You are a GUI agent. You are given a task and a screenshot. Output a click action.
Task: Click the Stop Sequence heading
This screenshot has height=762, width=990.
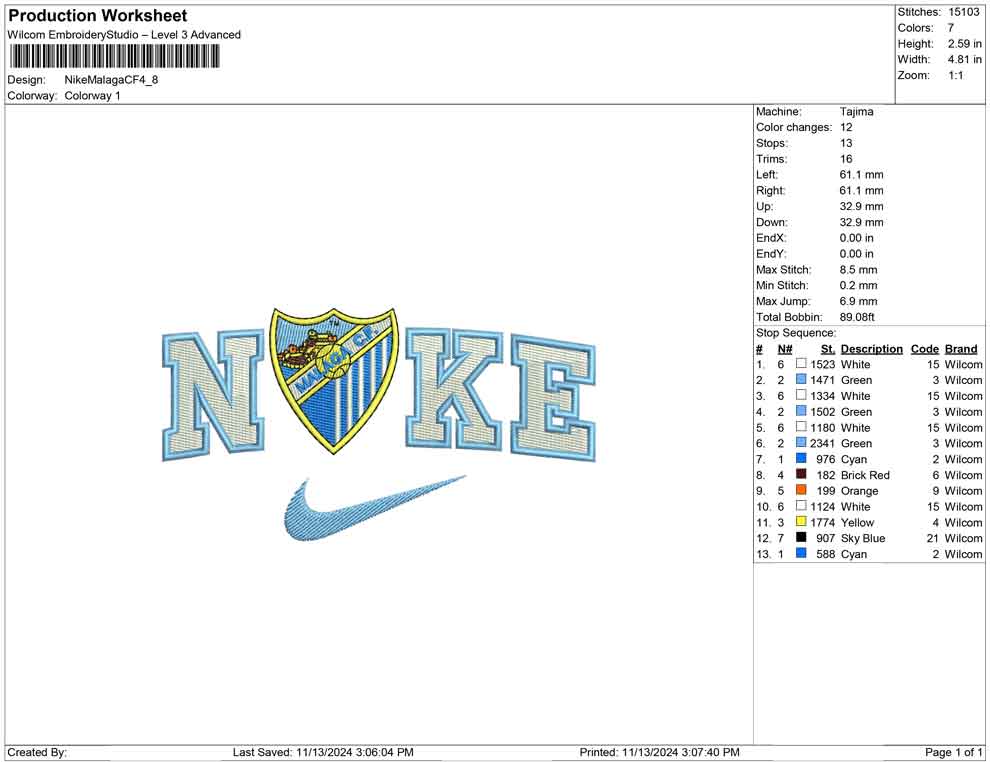[x=796, y=333]
